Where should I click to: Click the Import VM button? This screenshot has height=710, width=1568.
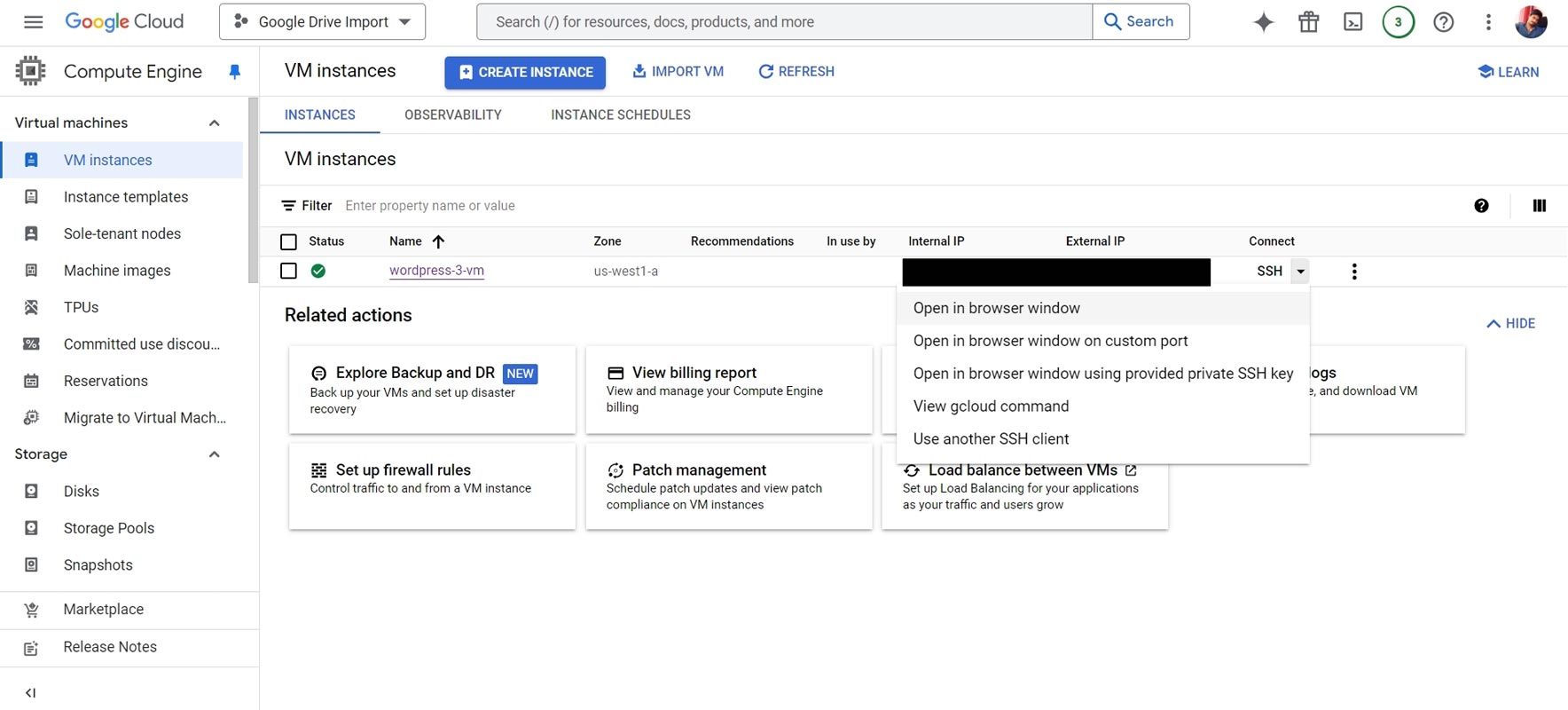coord(678,72)
